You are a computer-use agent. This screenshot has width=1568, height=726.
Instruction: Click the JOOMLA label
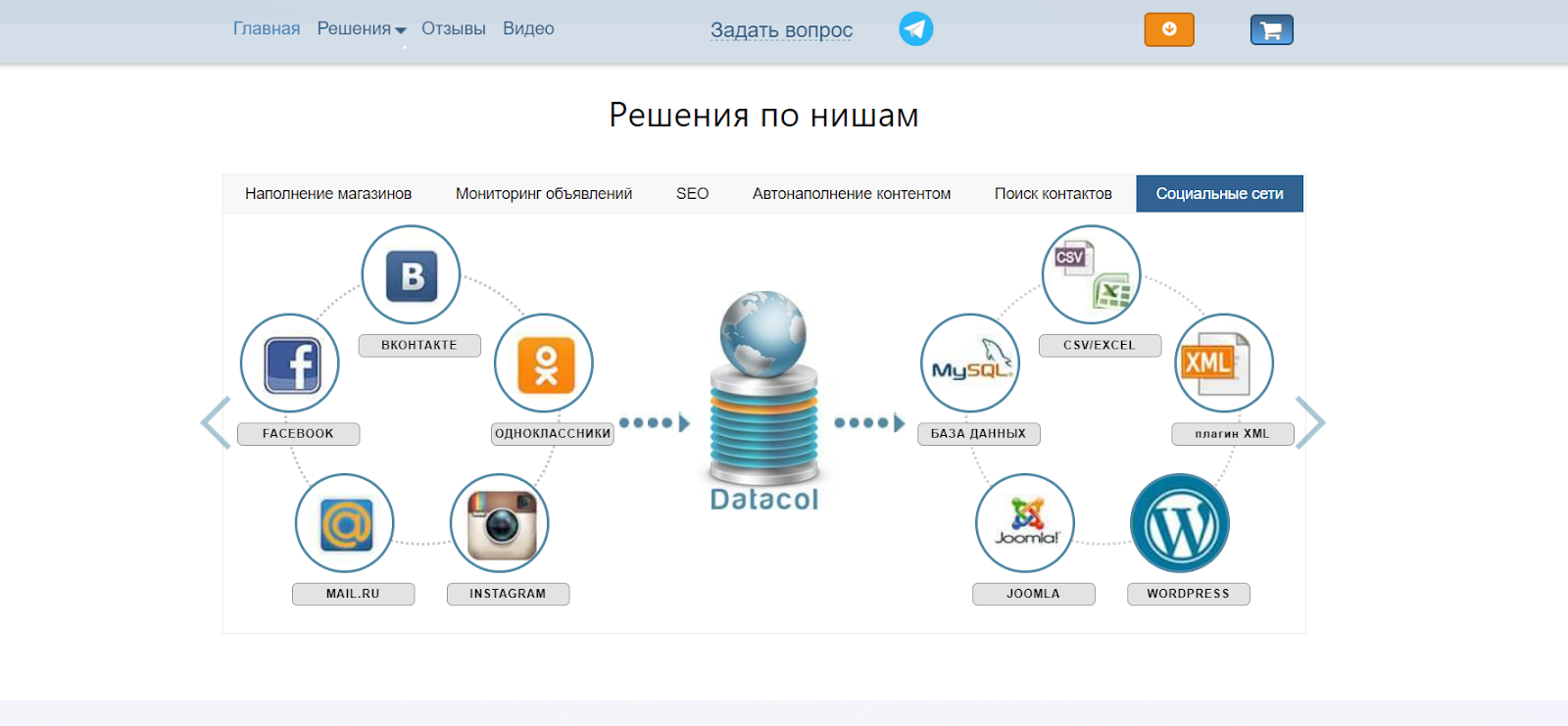pos(1034,594)
